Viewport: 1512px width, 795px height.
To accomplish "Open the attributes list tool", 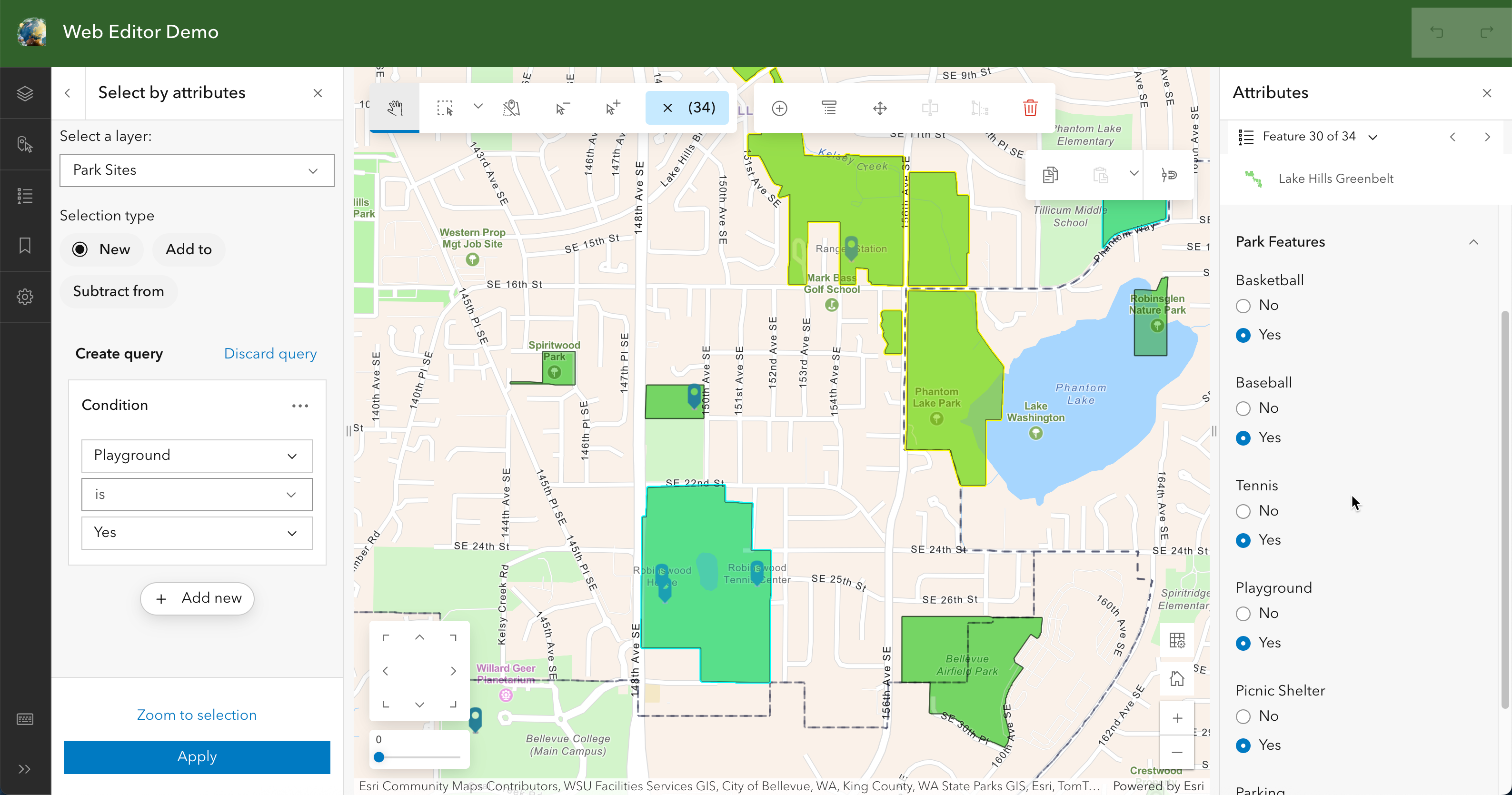I will pyautogui.click(x=829, y=108).
